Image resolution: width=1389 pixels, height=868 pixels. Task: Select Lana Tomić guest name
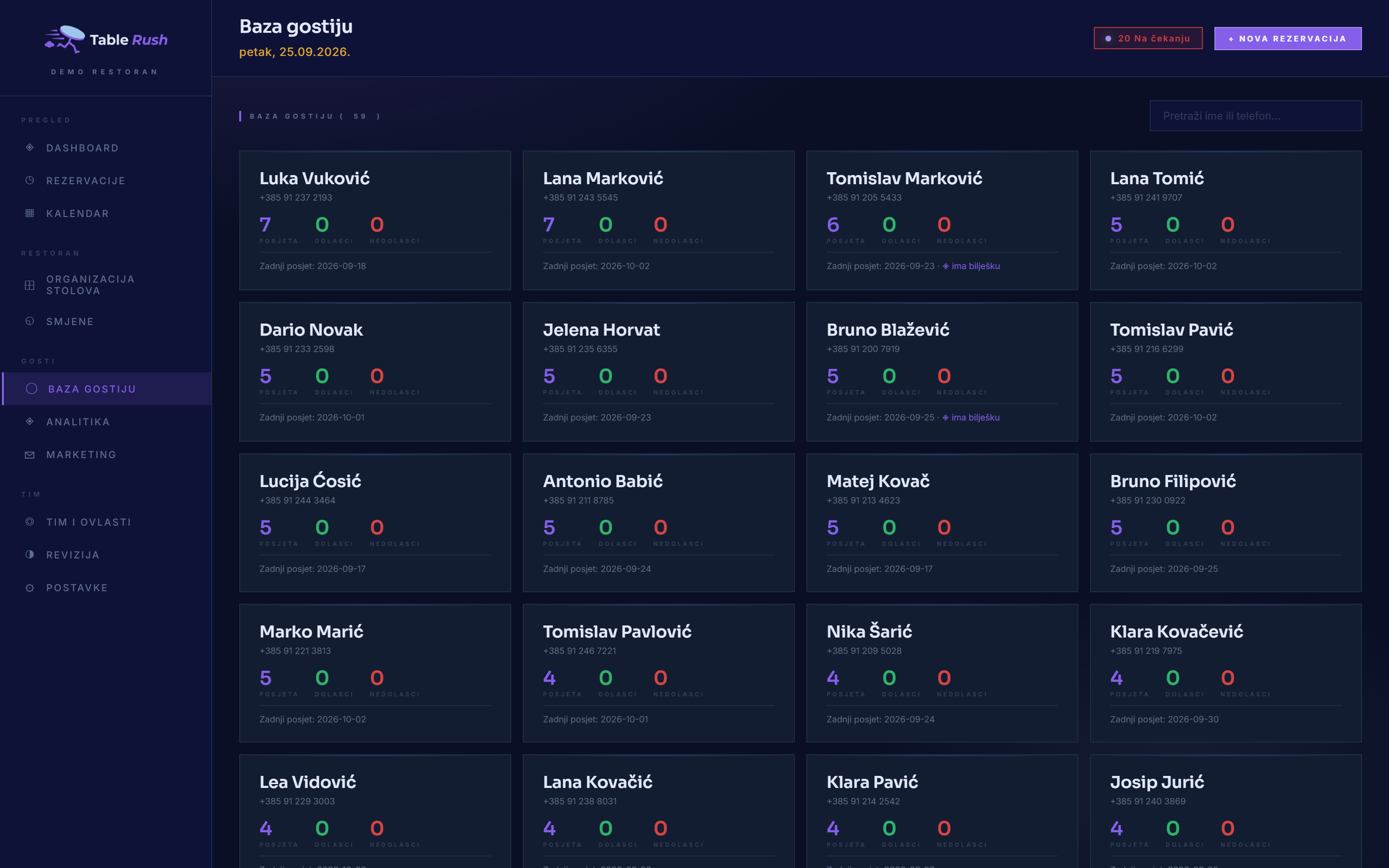(x=1157, y=178)
